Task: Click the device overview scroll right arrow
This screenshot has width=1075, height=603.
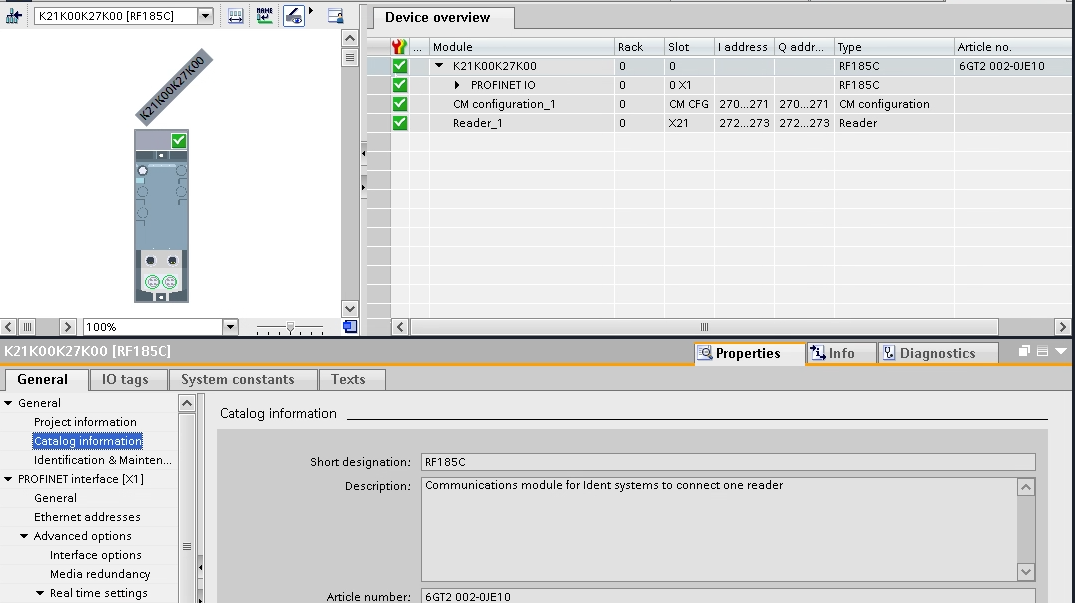Action: tap(1063, 327)
